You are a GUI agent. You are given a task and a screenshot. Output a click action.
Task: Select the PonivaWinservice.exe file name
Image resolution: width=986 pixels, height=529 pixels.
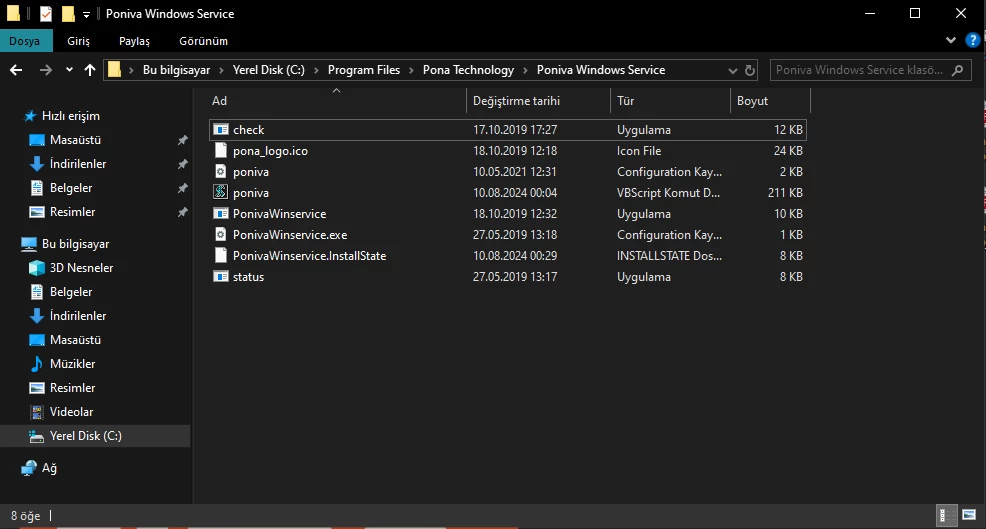pos(290,235)
